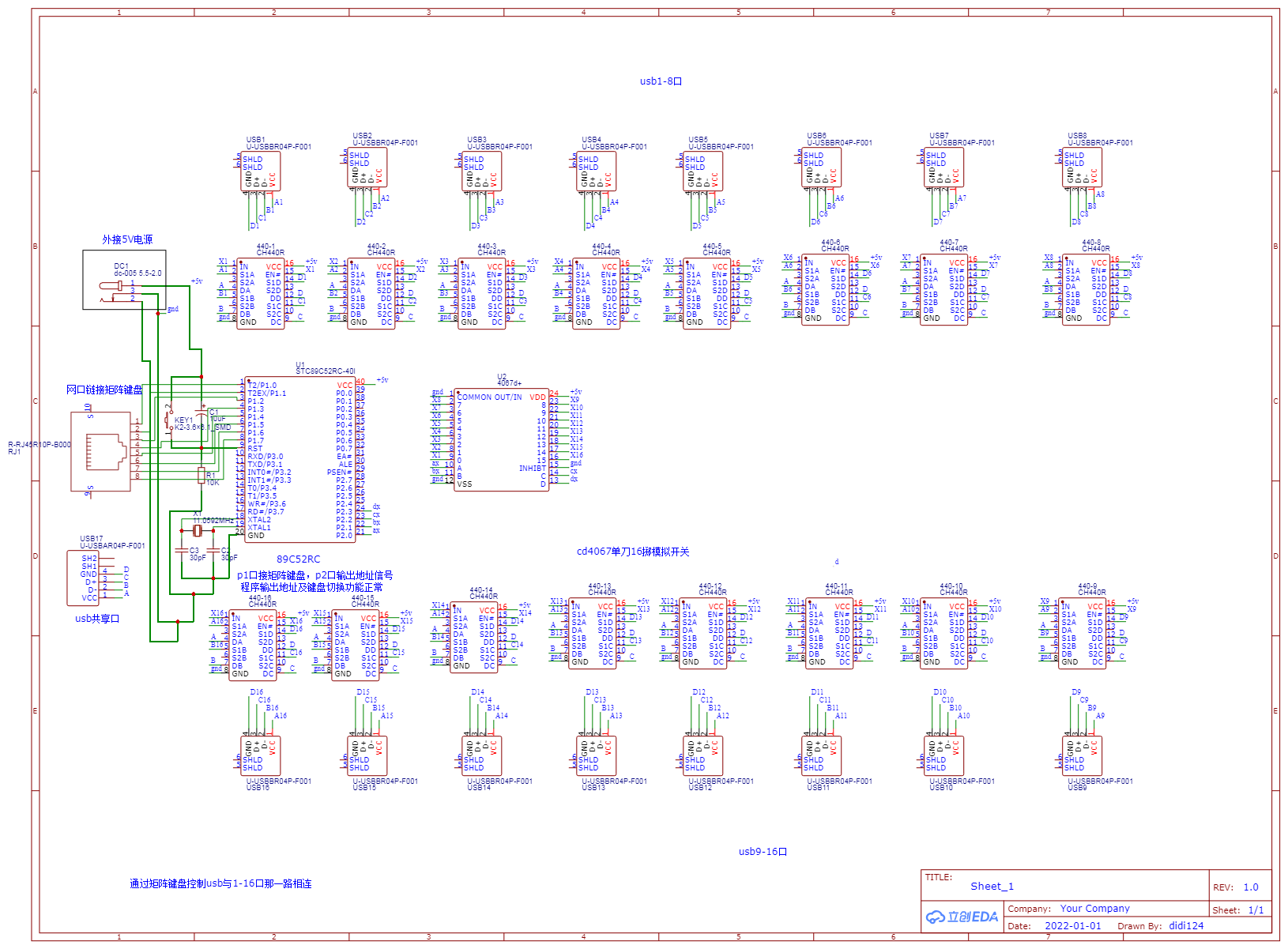Click the 'Sheet_1' title field

[x=992, y=887]
